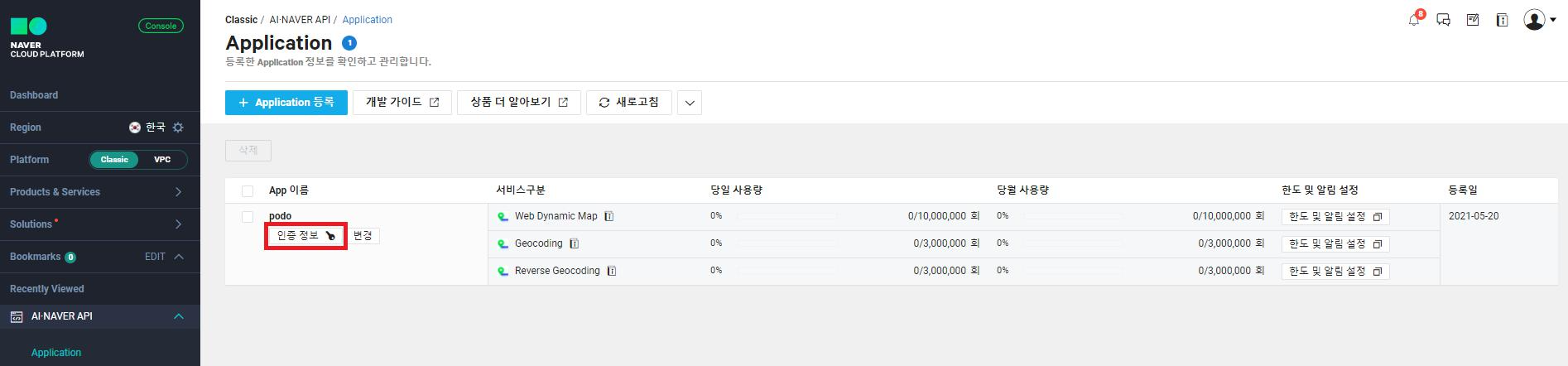
Task: Click the 서비스구분 column header
Action: click(x=521, y=190)
